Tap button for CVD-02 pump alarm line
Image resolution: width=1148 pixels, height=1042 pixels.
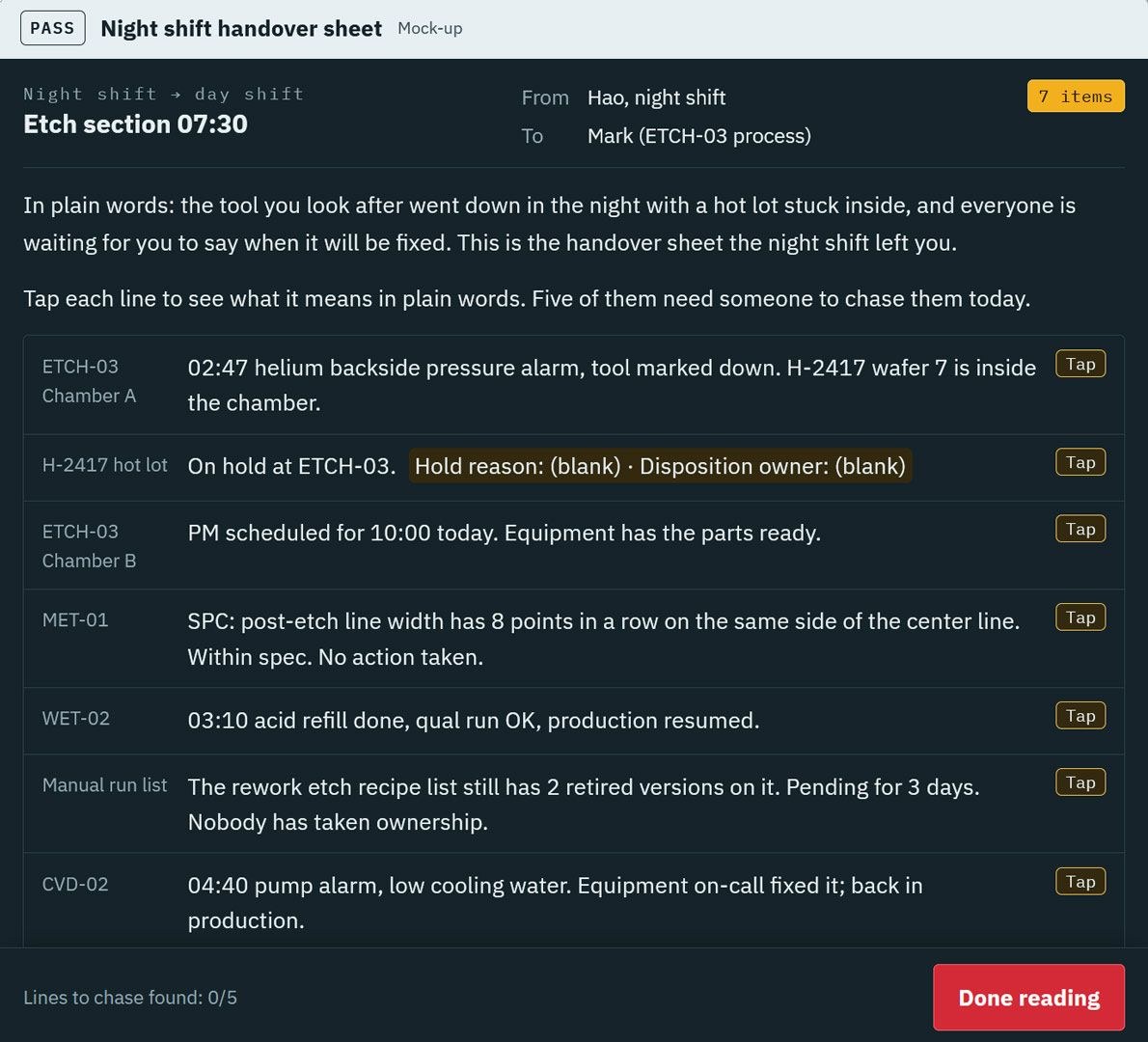point(1080,881)
